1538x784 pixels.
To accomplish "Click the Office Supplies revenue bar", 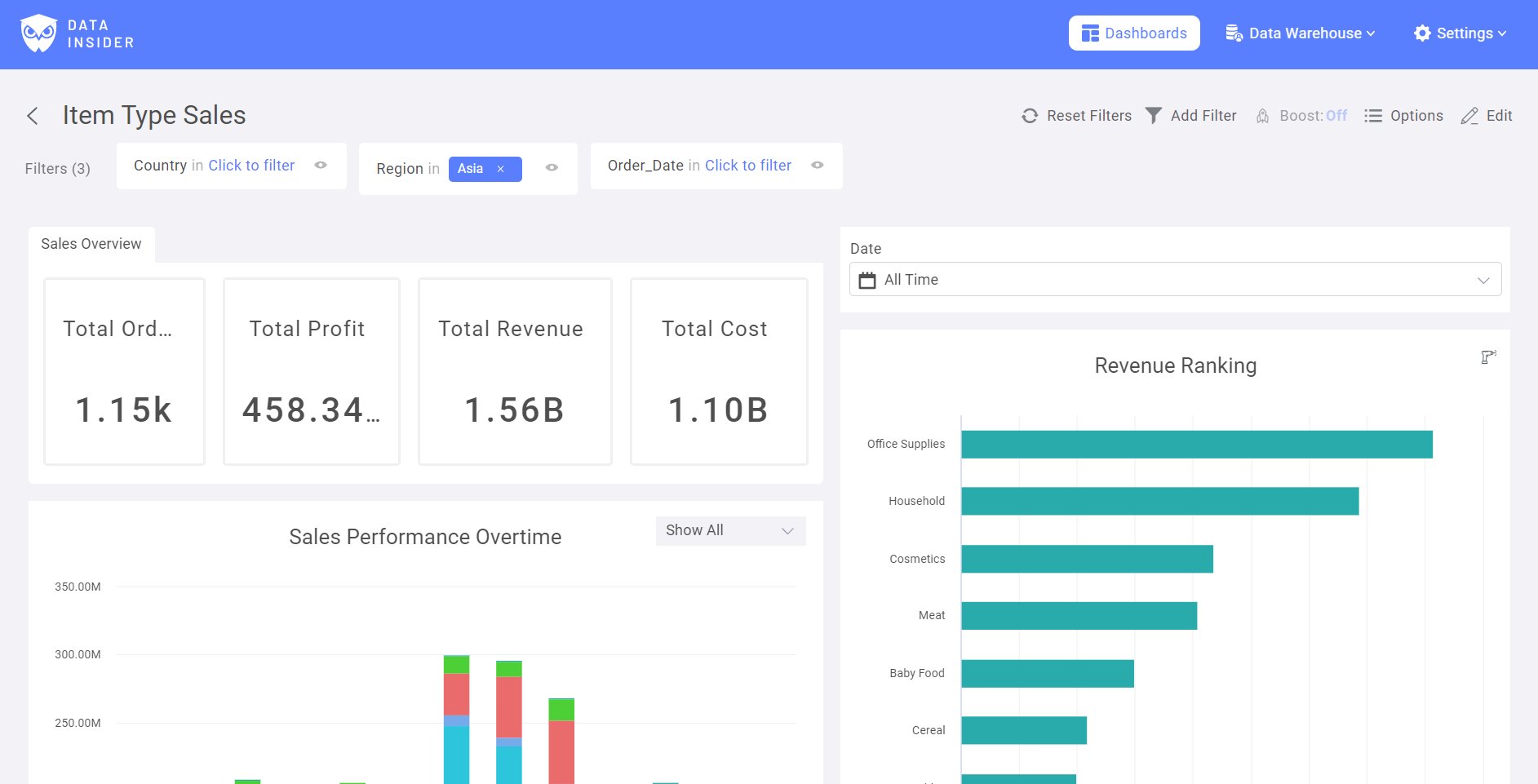I will tap(1196, 445).
